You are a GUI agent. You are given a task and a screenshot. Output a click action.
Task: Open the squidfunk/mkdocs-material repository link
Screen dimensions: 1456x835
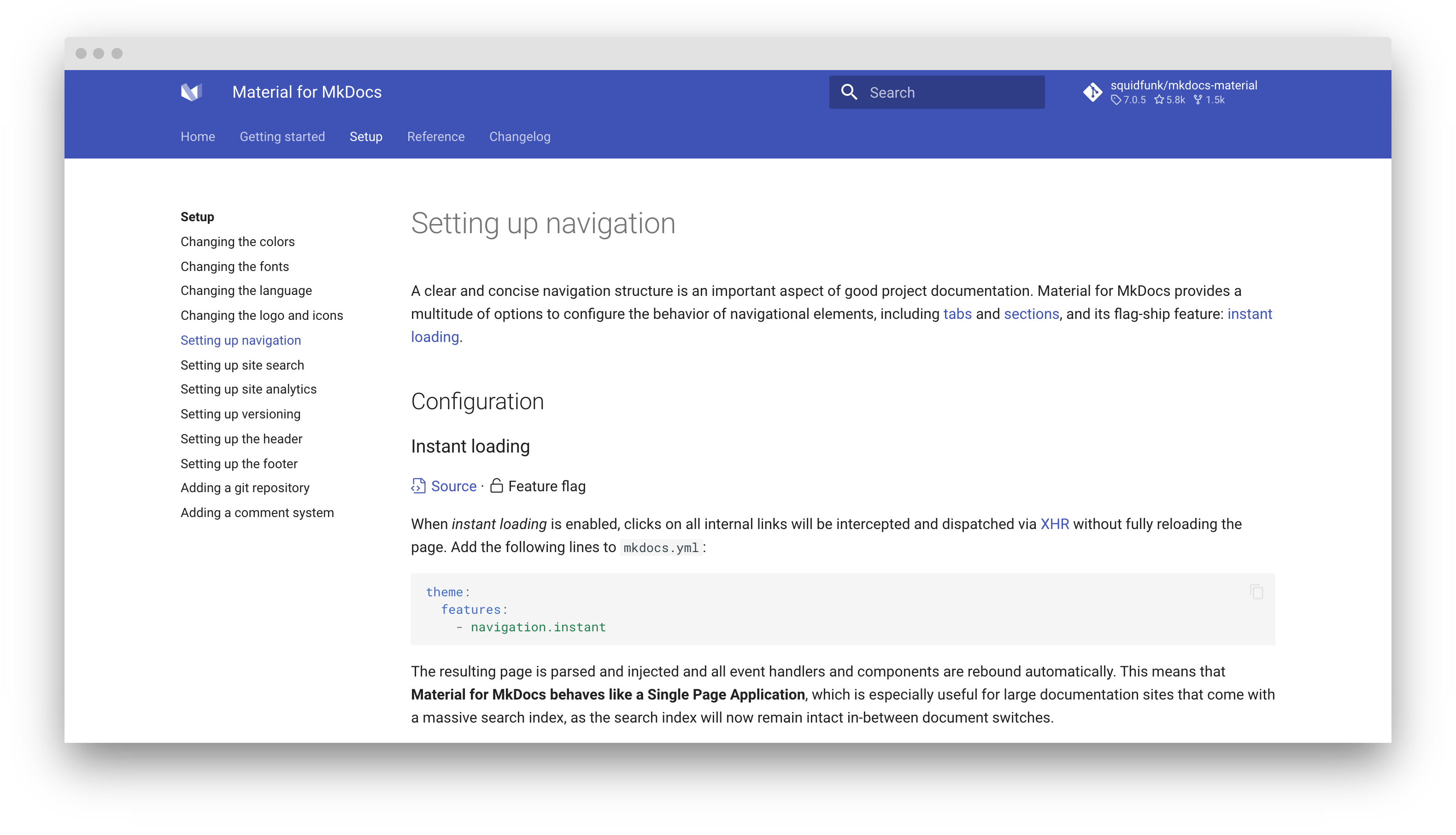pos(1184,85)
